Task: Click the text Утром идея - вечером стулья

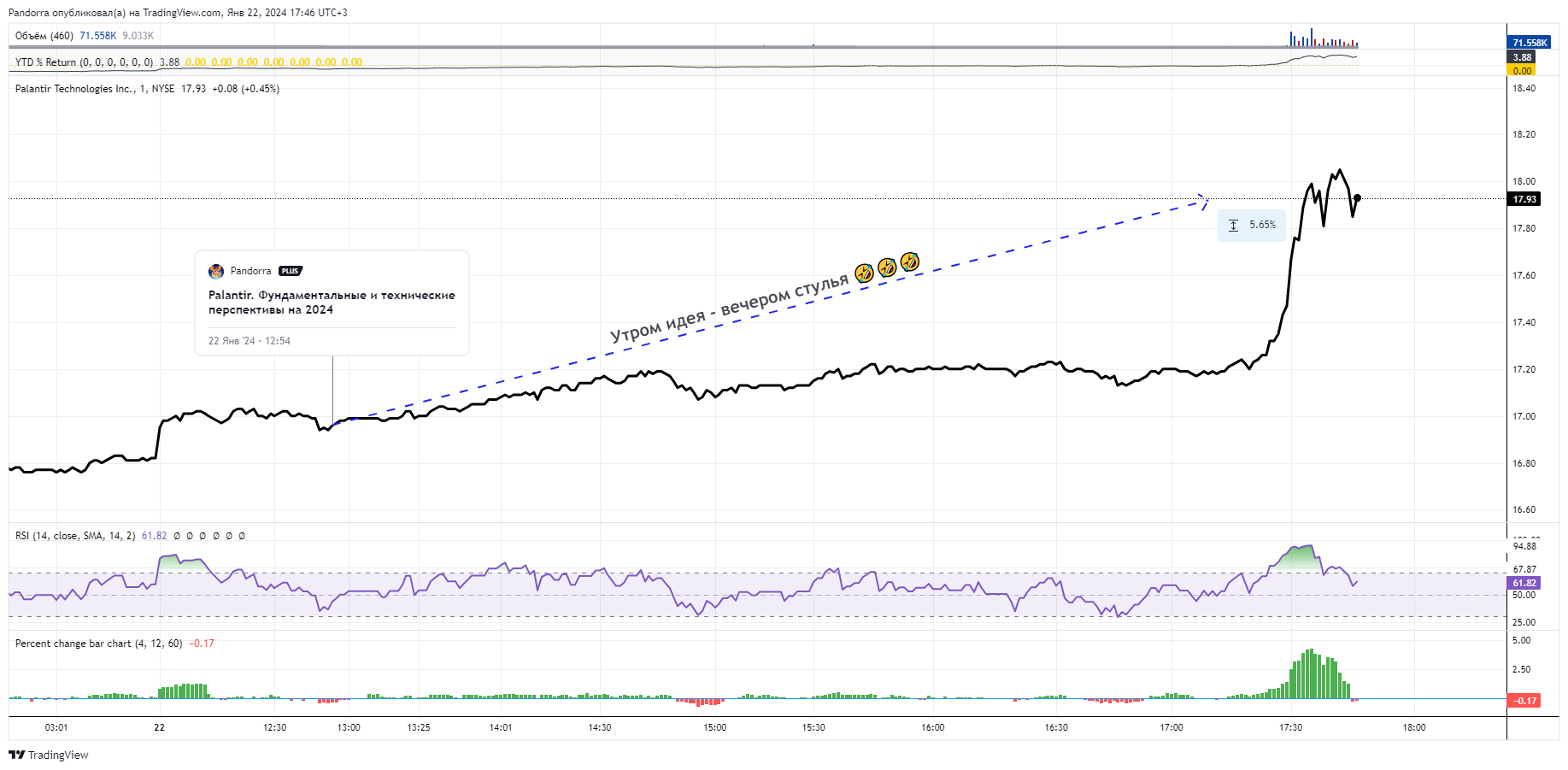Action: (x=729, y=308)
